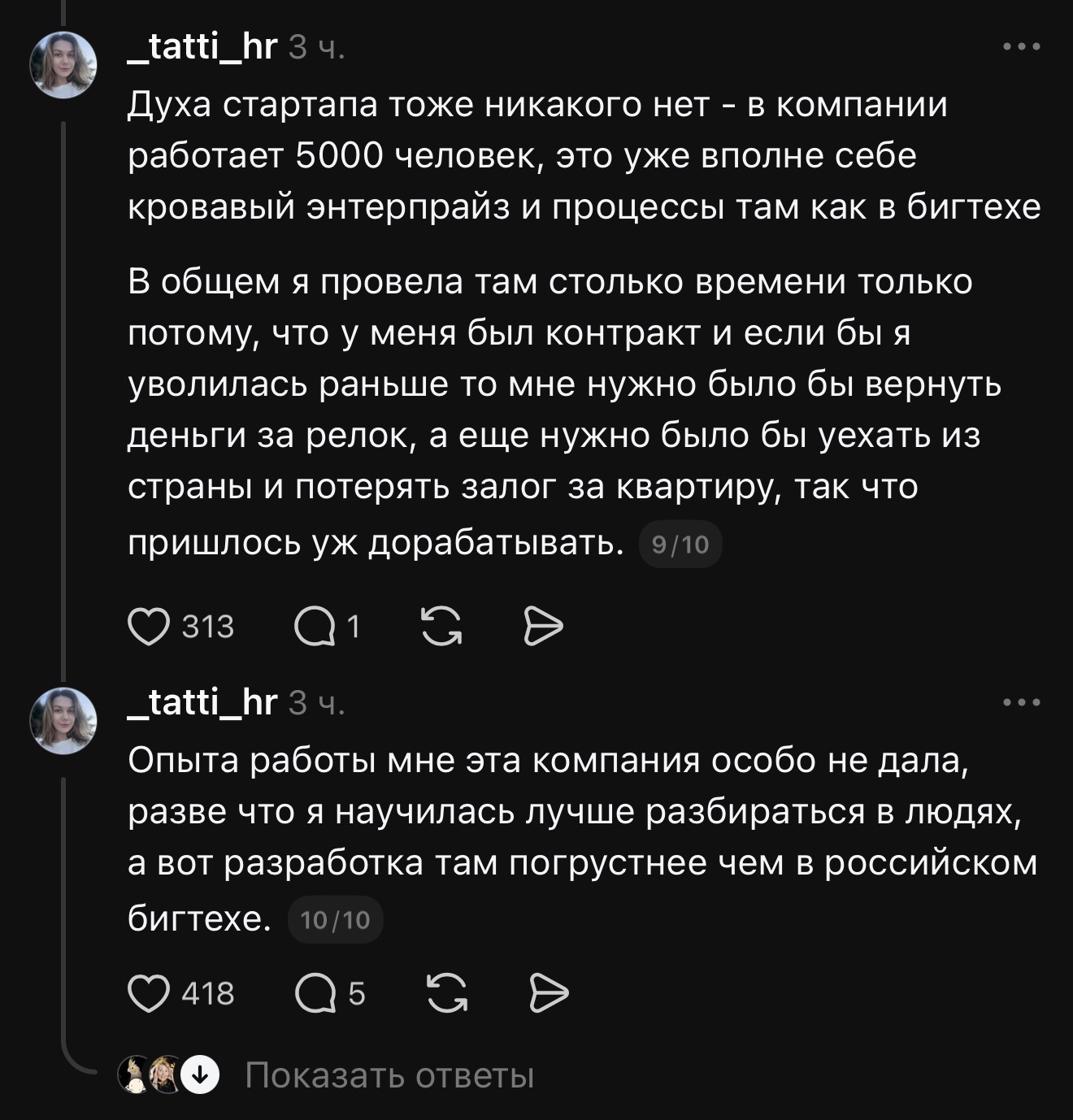This screenshot has height=1120, width=1073.
Task: Repost the 10/10 thread post
Action: (447, 993)
